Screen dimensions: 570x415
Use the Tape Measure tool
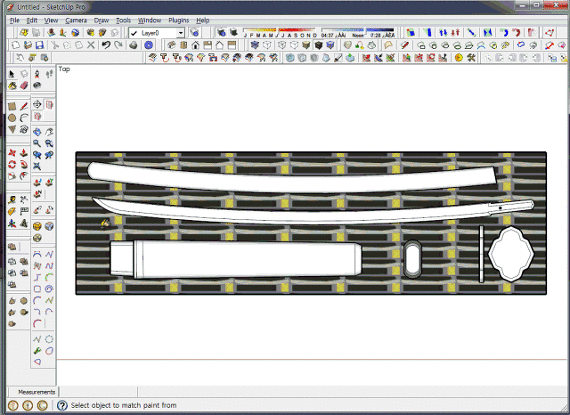coord(12,200)
